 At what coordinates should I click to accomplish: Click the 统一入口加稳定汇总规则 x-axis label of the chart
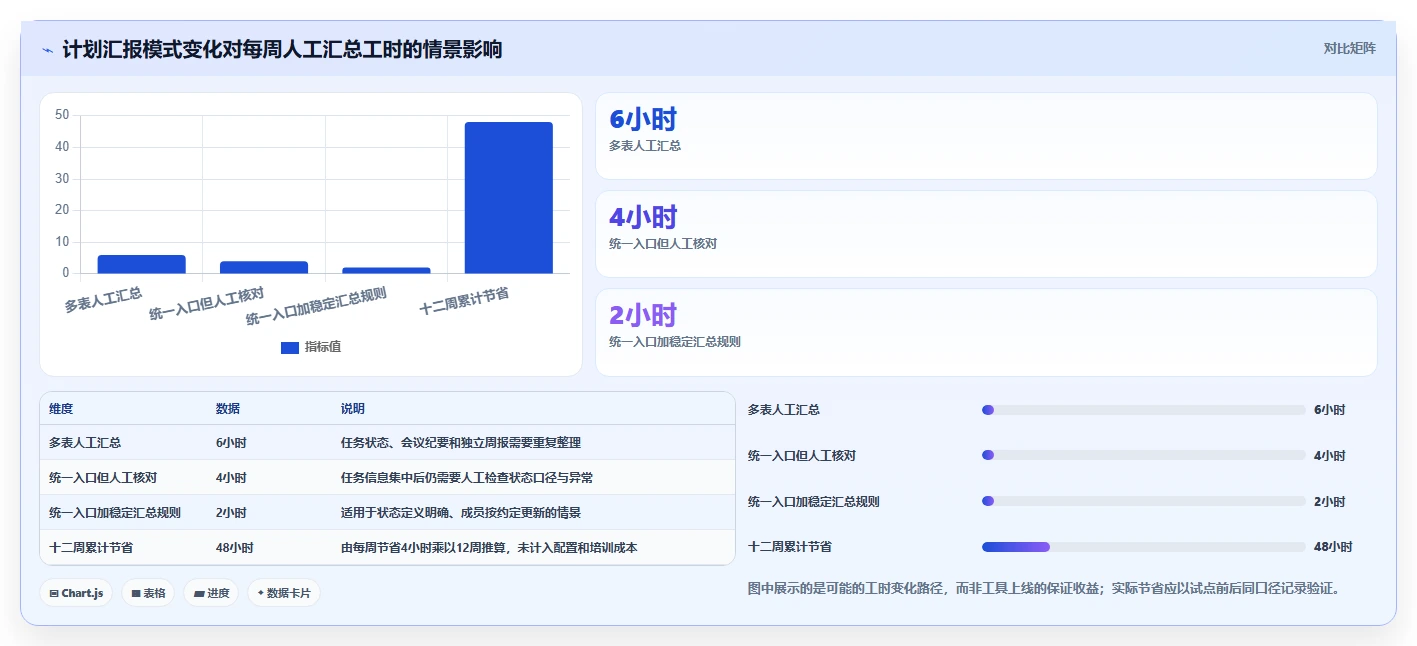316,306
